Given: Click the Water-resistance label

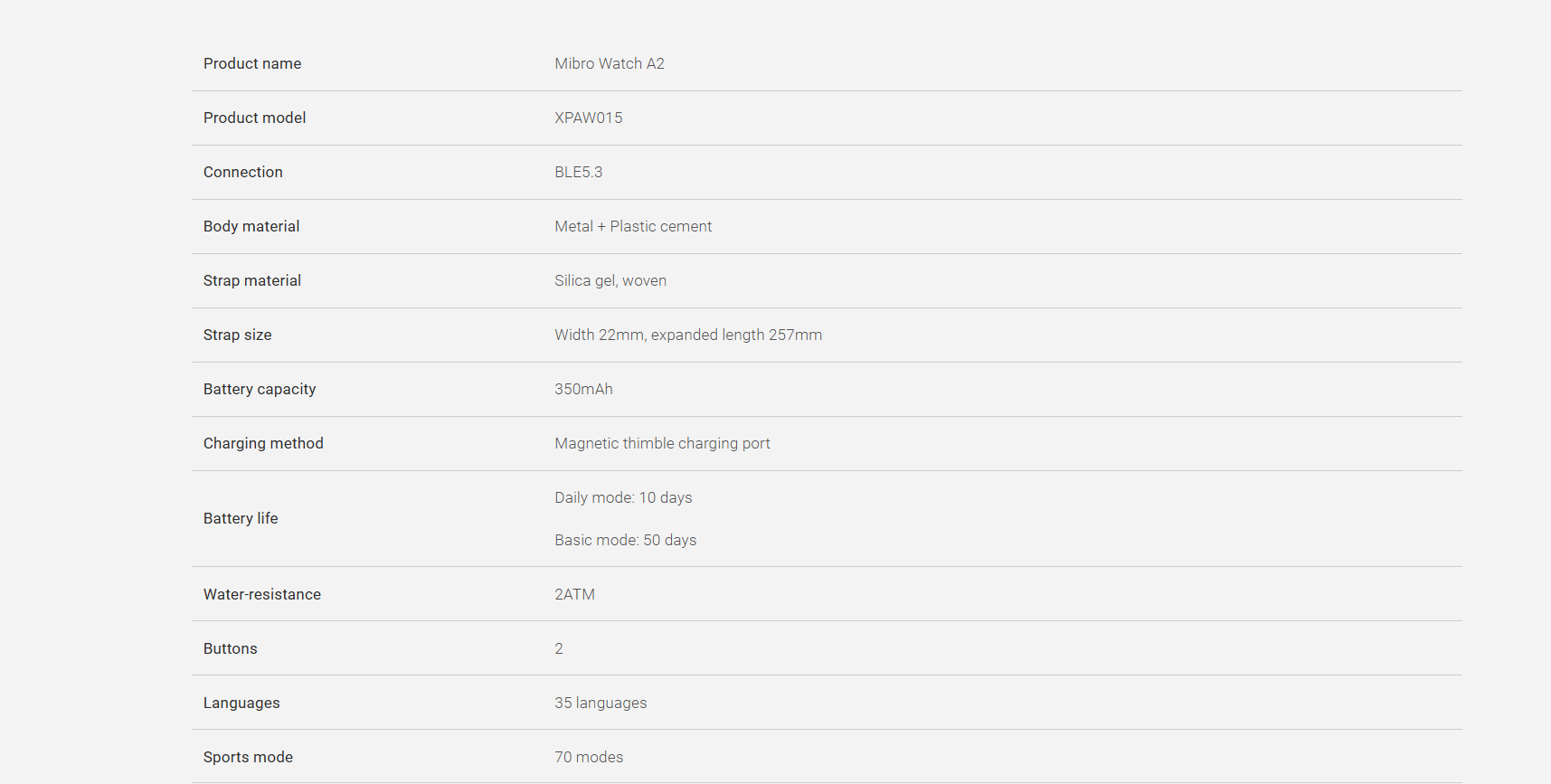Looking at the screenshot, I should click(x=262, y=594).
